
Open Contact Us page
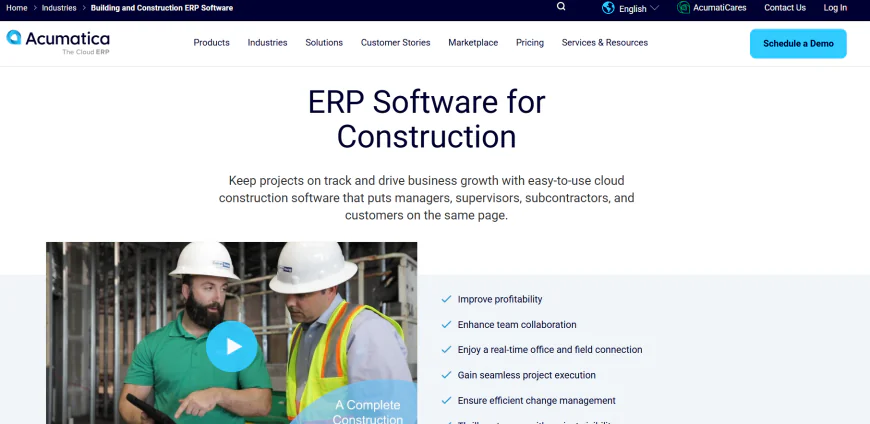[x=784, y=8]
